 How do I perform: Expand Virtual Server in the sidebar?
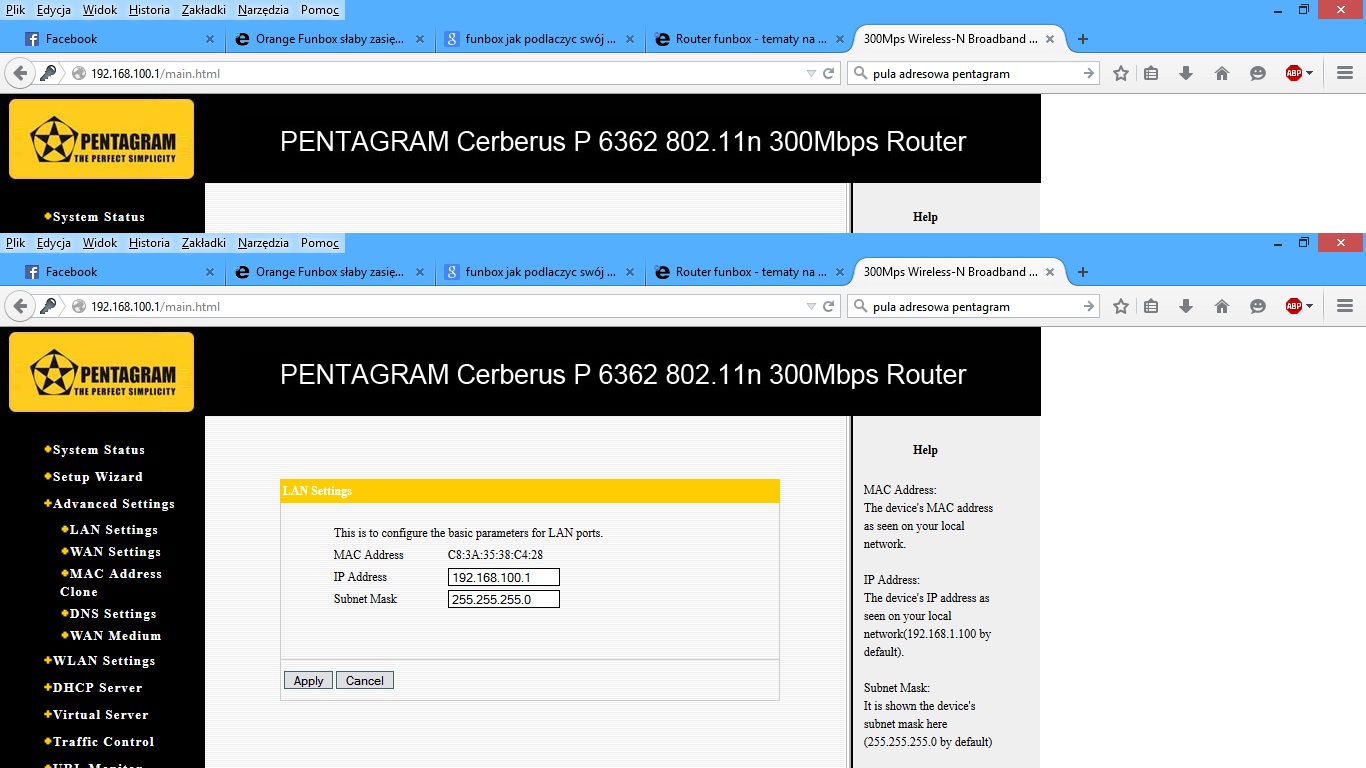pyautogui.click(x=96, y=715)
